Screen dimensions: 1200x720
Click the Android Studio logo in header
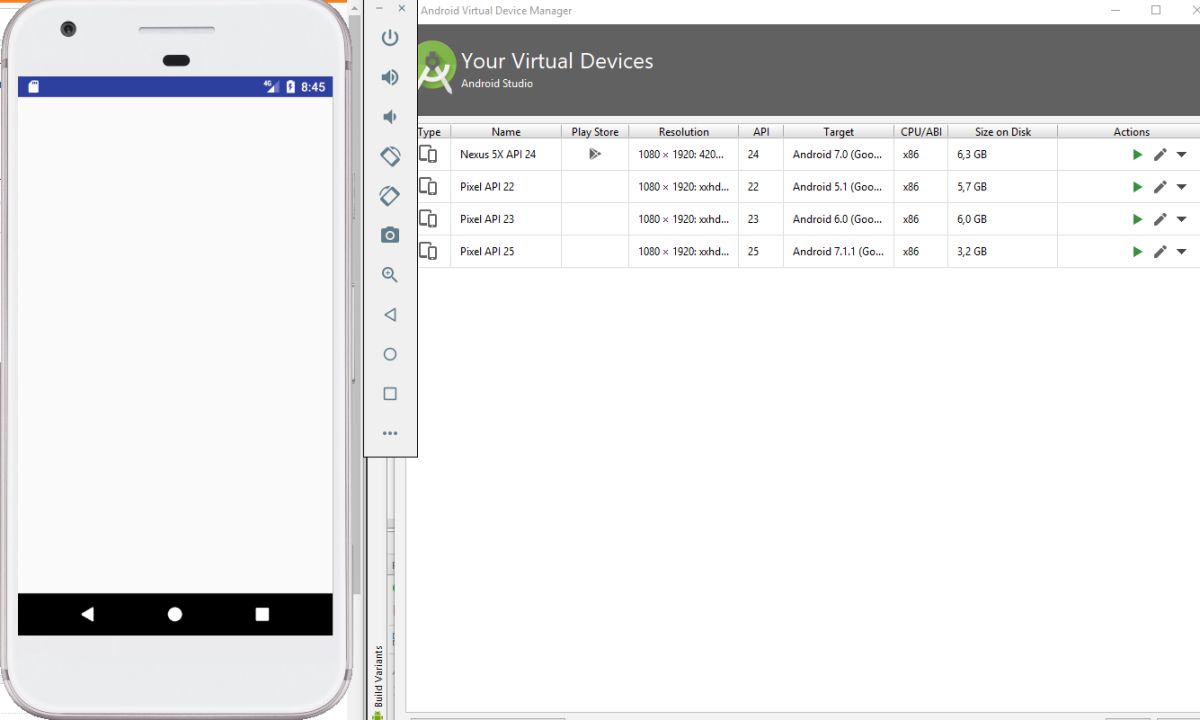[x=436, y=68]
